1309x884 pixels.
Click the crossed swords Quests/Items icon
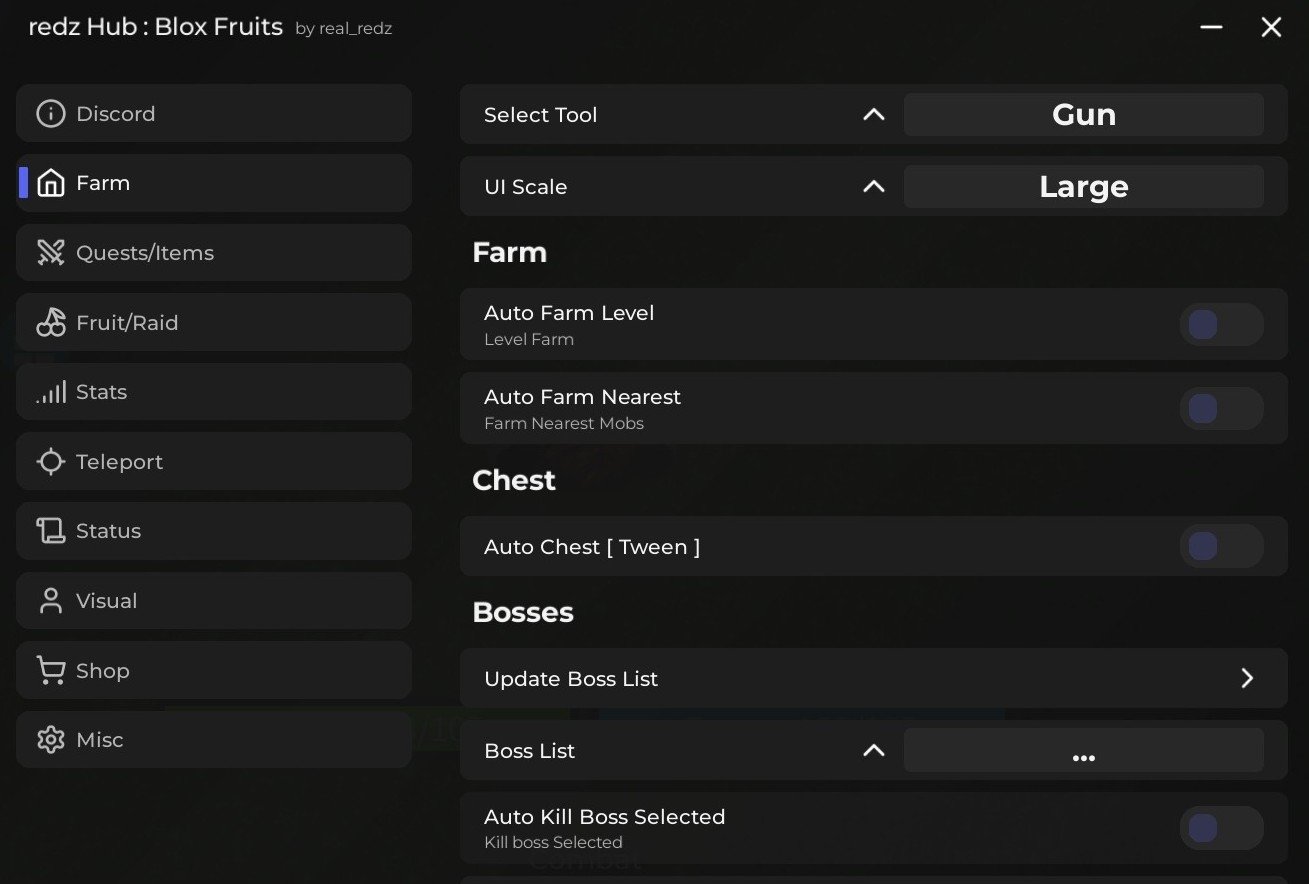pos(51,253)
